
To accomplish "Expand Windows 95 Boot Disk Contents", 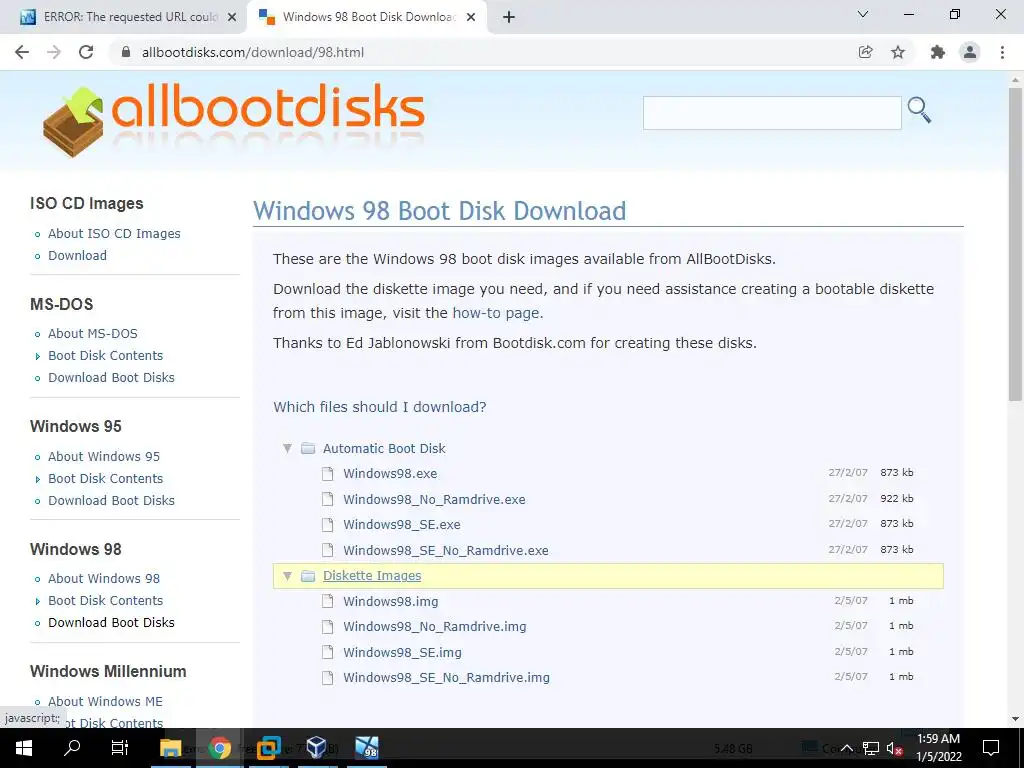I will [105, 479].
